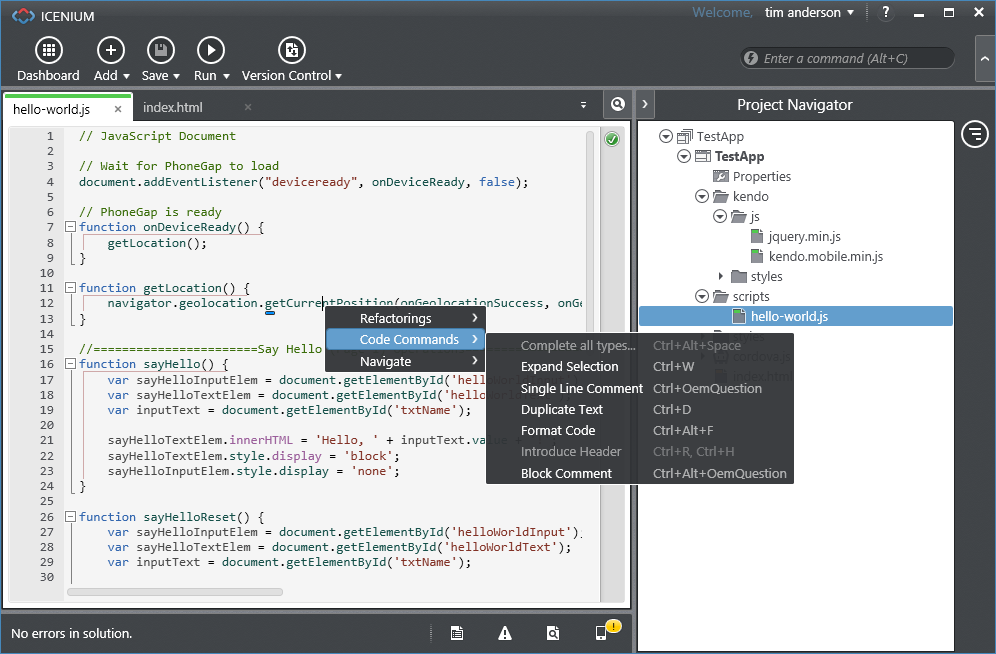The width and height of the screenshot is (996, 654).
Task: Collapse the kendo folder
Action: tap(702, 196)
